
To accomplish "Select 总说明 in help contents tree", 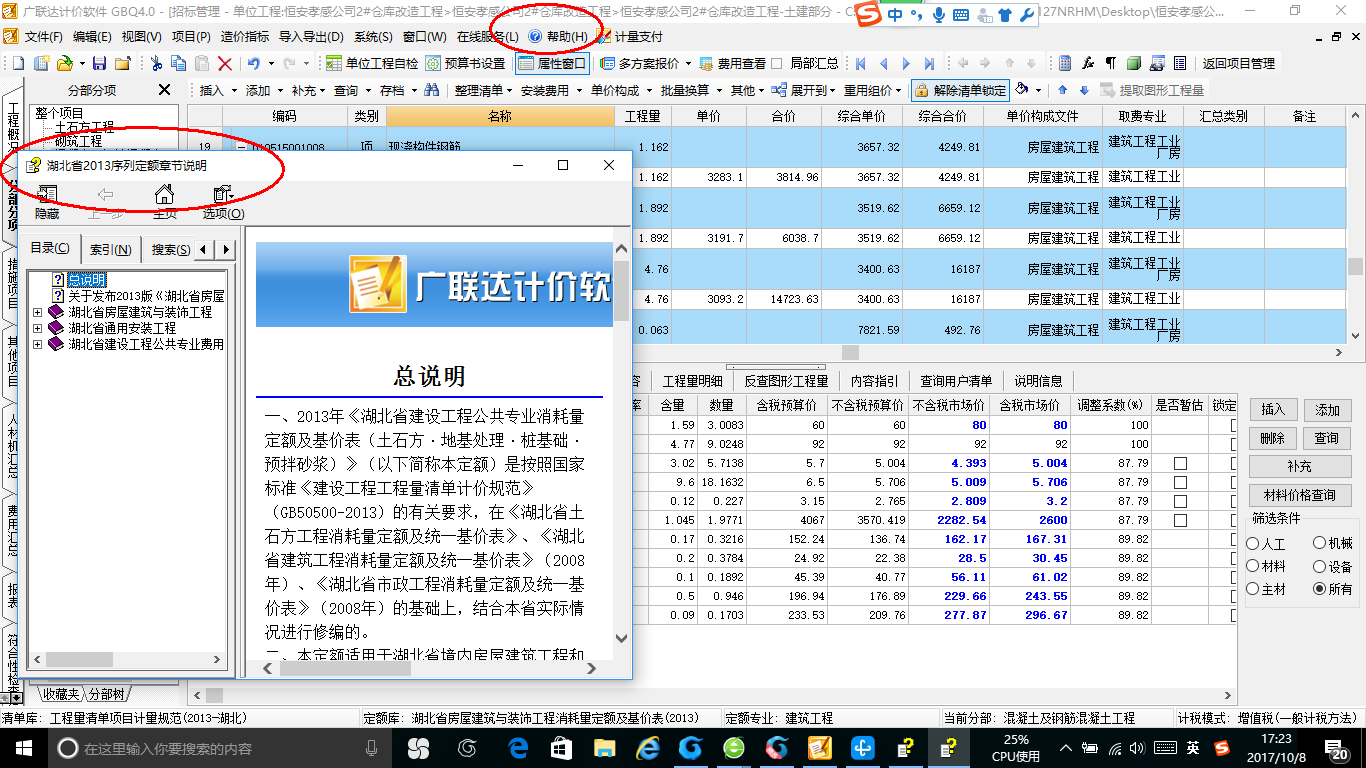I will click(87, 280).
